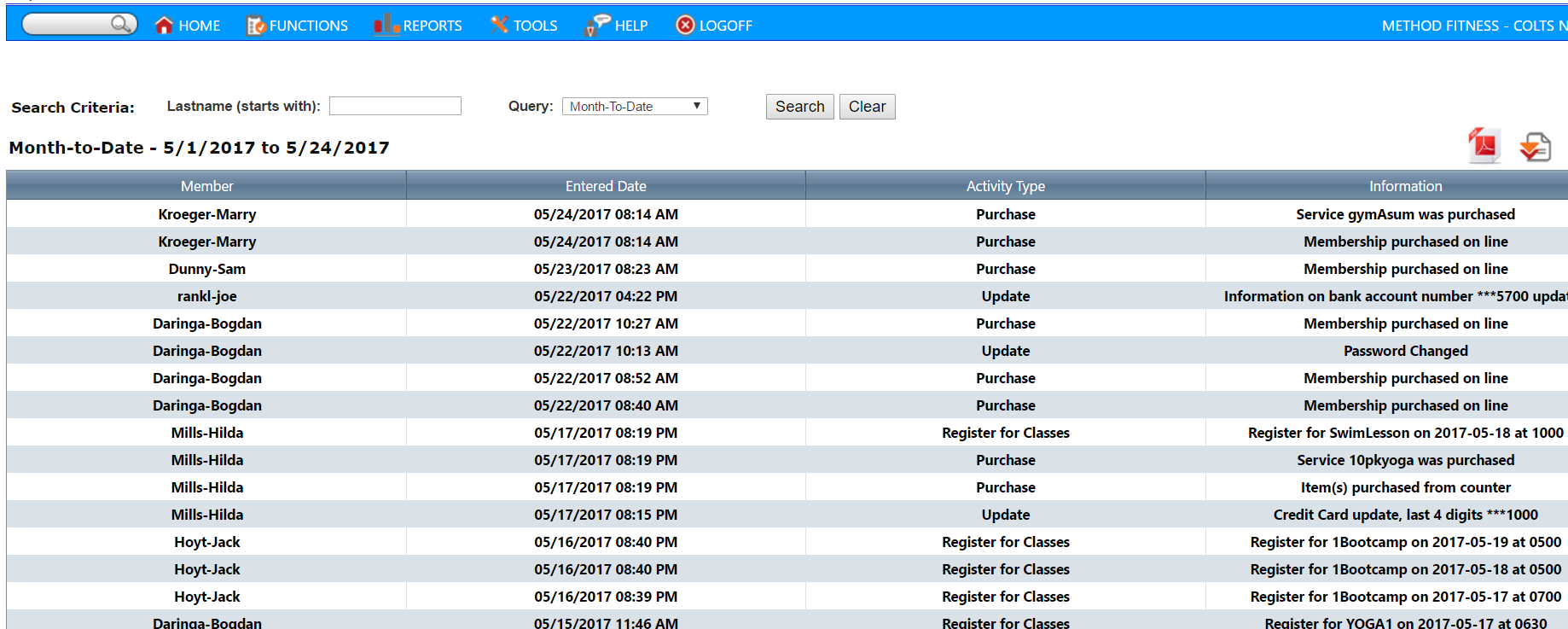Open the REPORTS menu
The height and width of the screenshot is (629, 1568).
pos(433,26)
